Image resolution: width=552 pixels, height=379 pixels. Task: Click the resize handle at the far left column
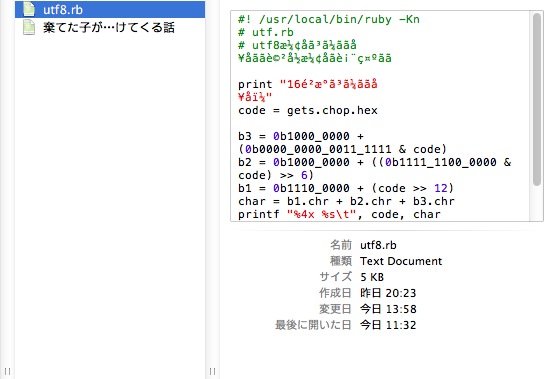(x=7, y=371)
